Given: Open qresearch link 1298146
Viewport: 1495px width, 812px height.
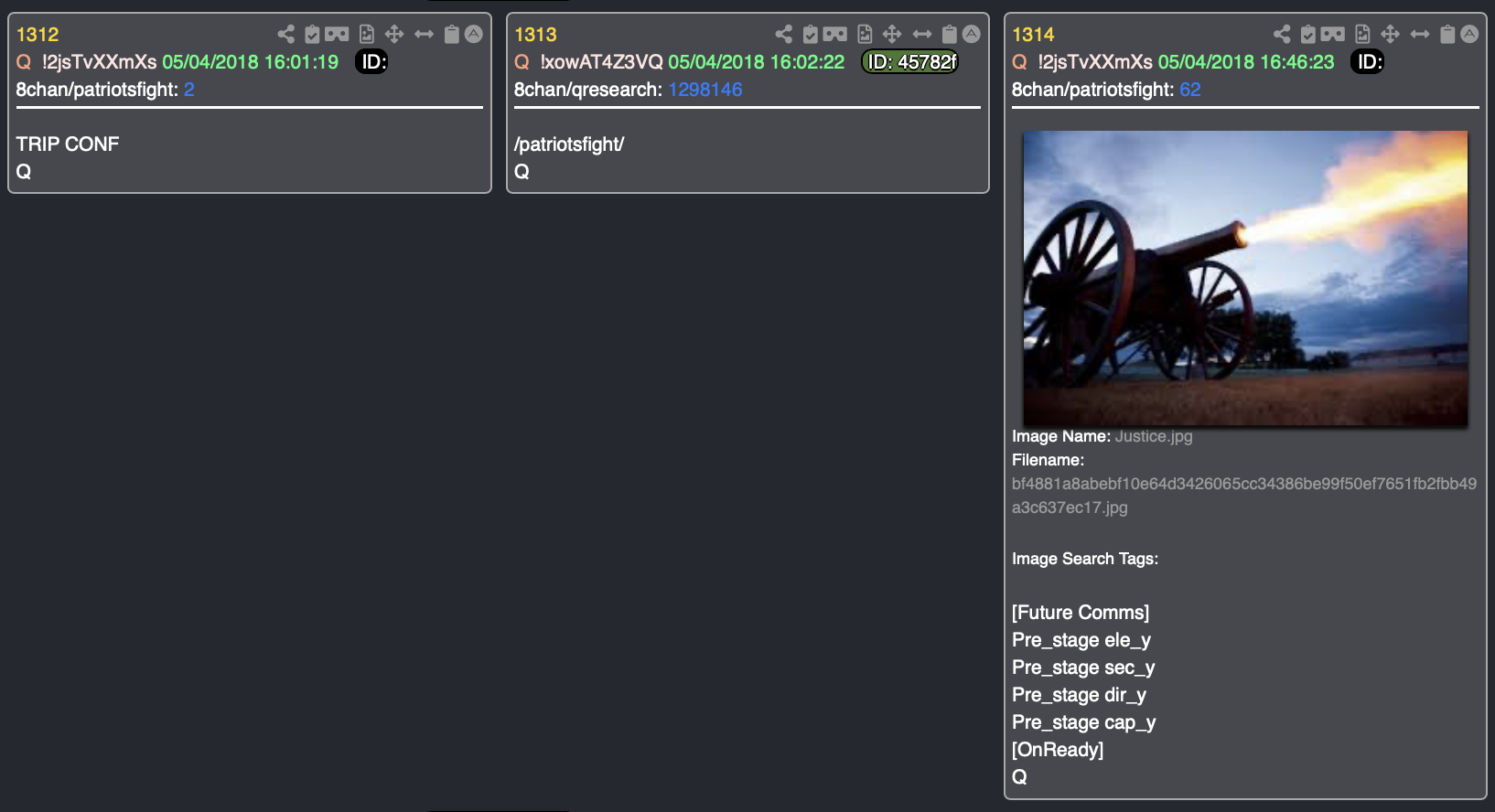Looking at the screenshot, I should point(705,90).
